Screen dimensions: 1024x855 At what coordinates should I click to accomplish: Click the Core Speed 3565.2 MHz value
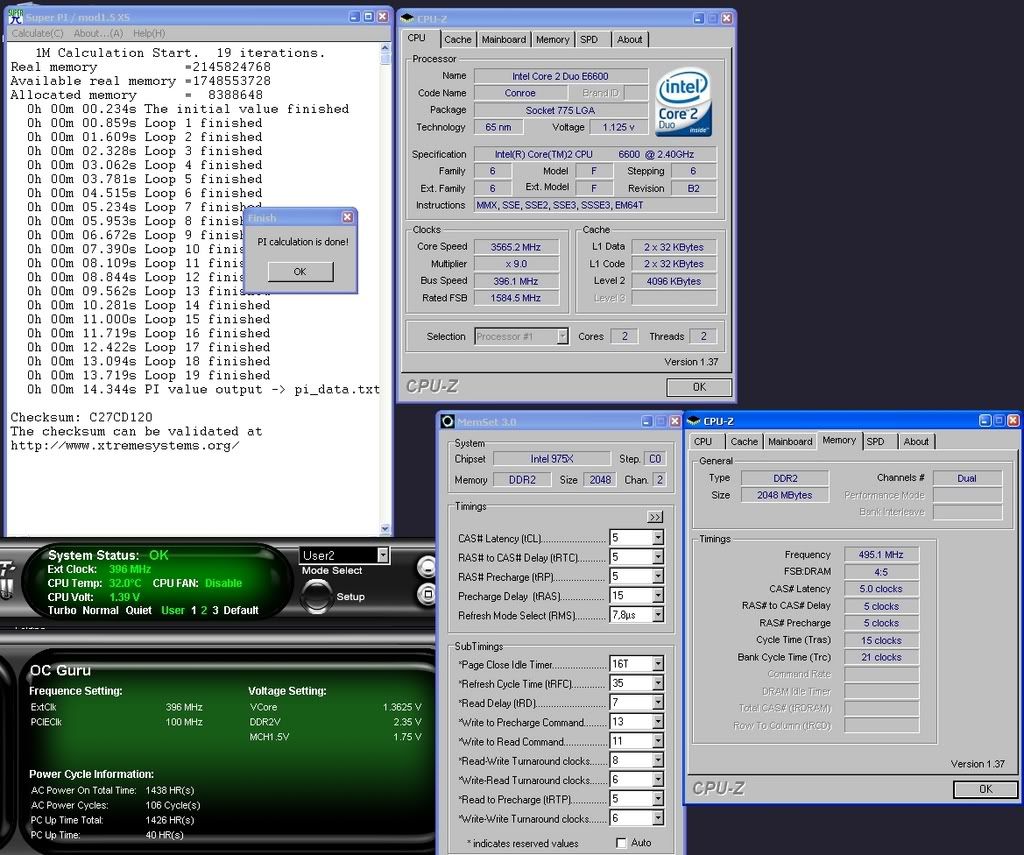coord(516,247)
